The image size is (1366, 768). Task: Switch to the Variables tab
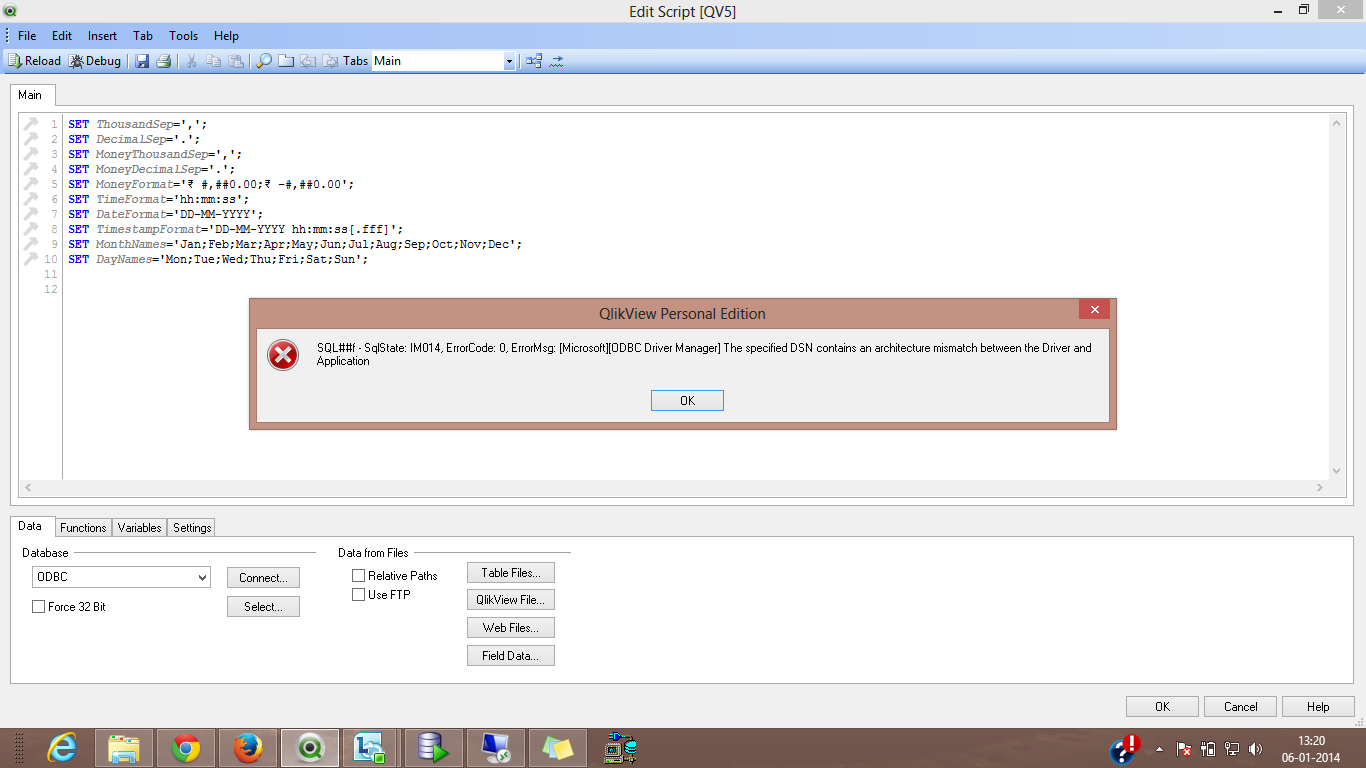pyautogui.click(x=139, y=528)
